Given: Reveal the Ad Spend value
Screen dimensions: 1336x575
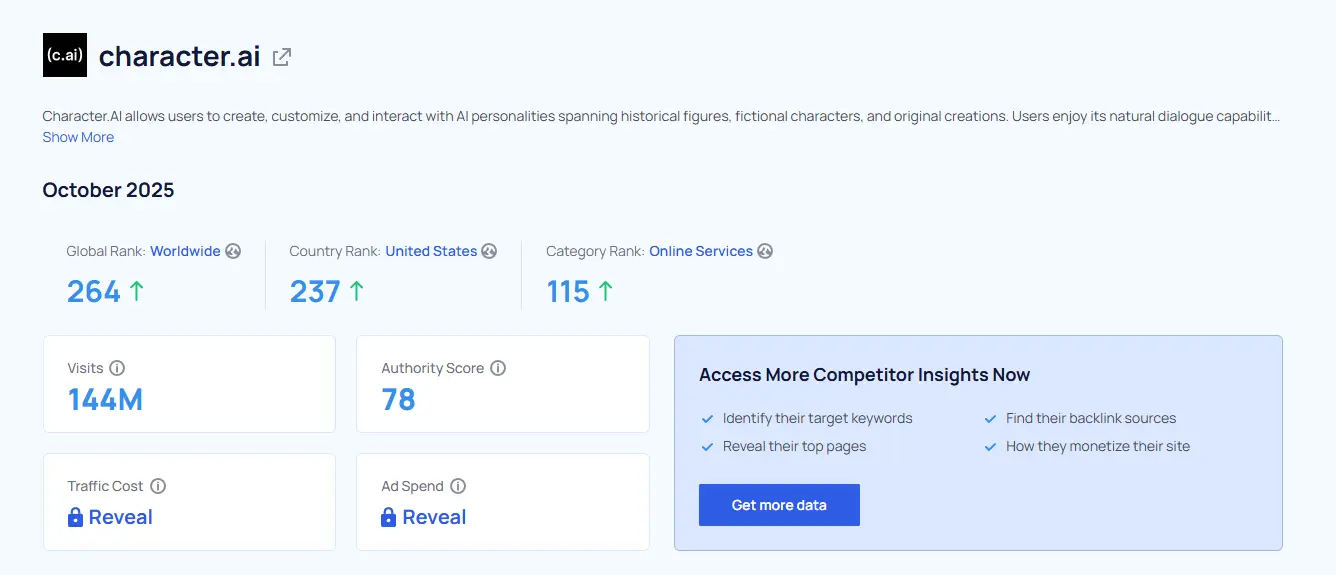Looking at the screenshot, I should pyautogui.click(x=434, y=517).
